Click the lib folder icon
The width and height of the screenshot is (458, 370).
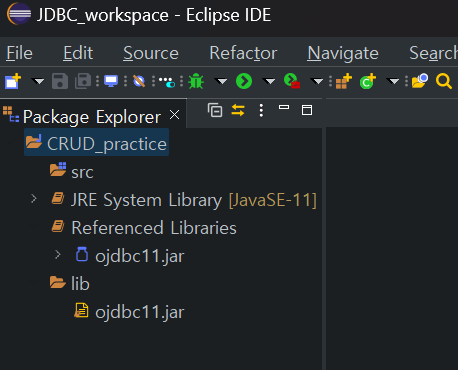tap(58, 282)
